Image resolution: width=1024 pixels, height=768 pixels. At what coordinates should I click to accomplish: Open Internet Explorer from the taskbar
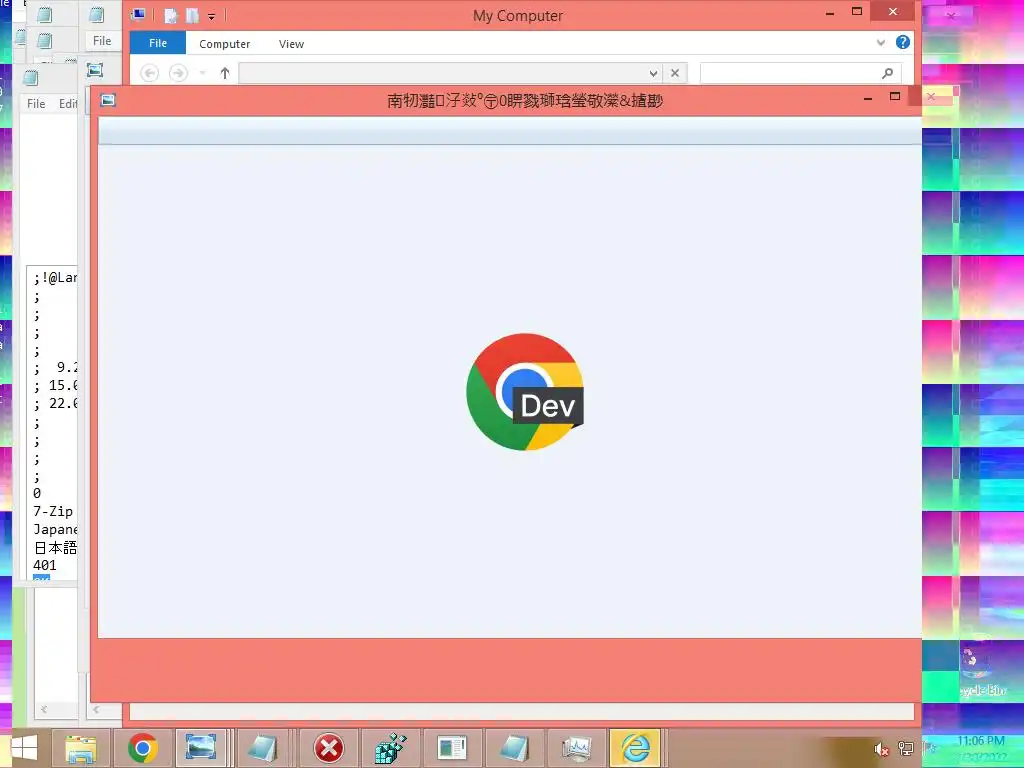pyautogui.click(x=635, y=748)
